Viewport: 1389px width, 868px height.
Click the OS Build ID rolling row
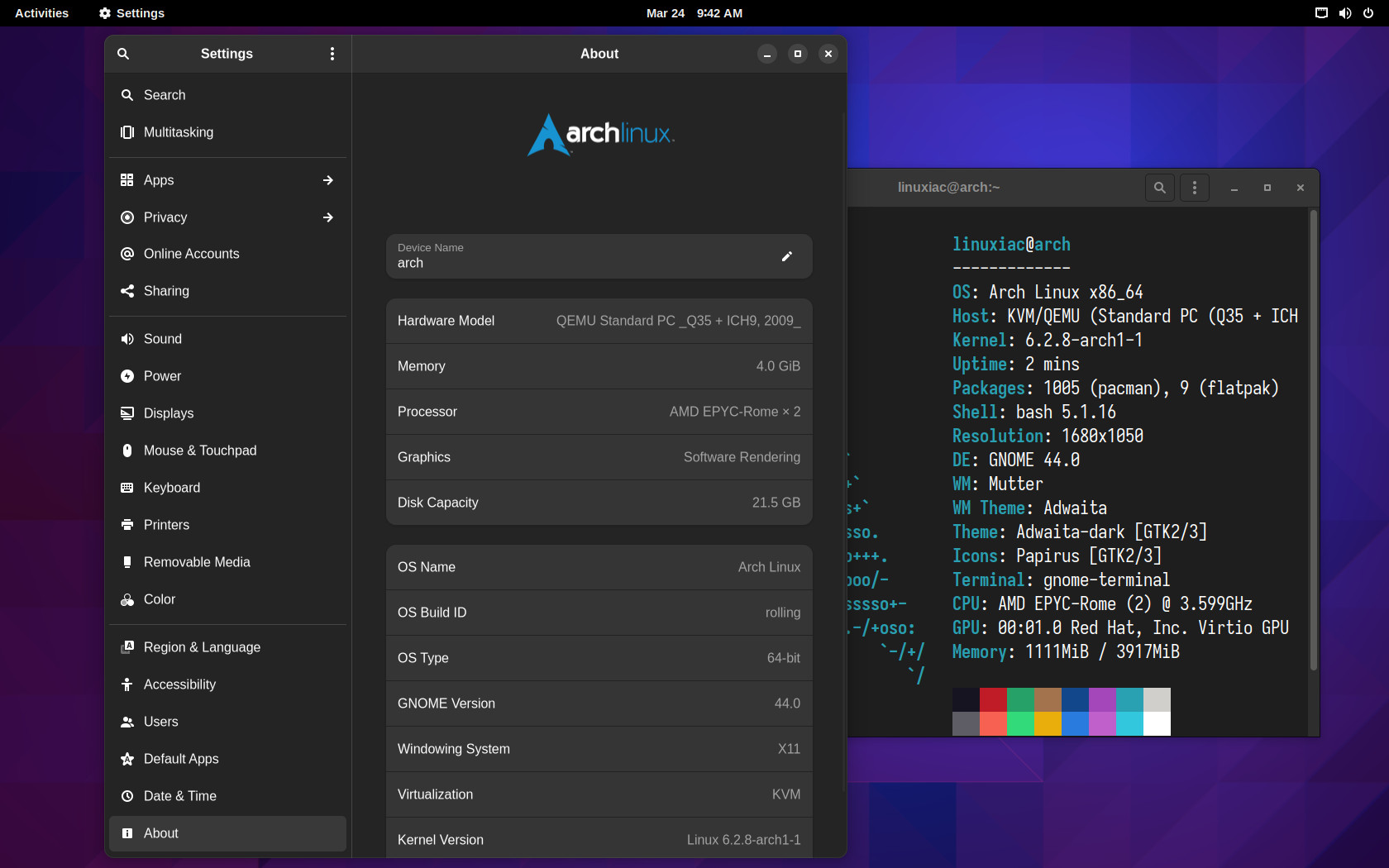tap(599, 613)
